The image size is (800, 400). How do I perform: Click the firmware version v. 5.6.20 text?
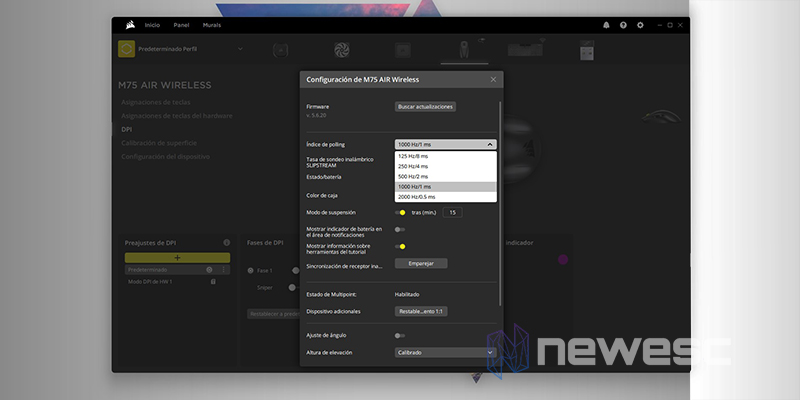[316, 115]
